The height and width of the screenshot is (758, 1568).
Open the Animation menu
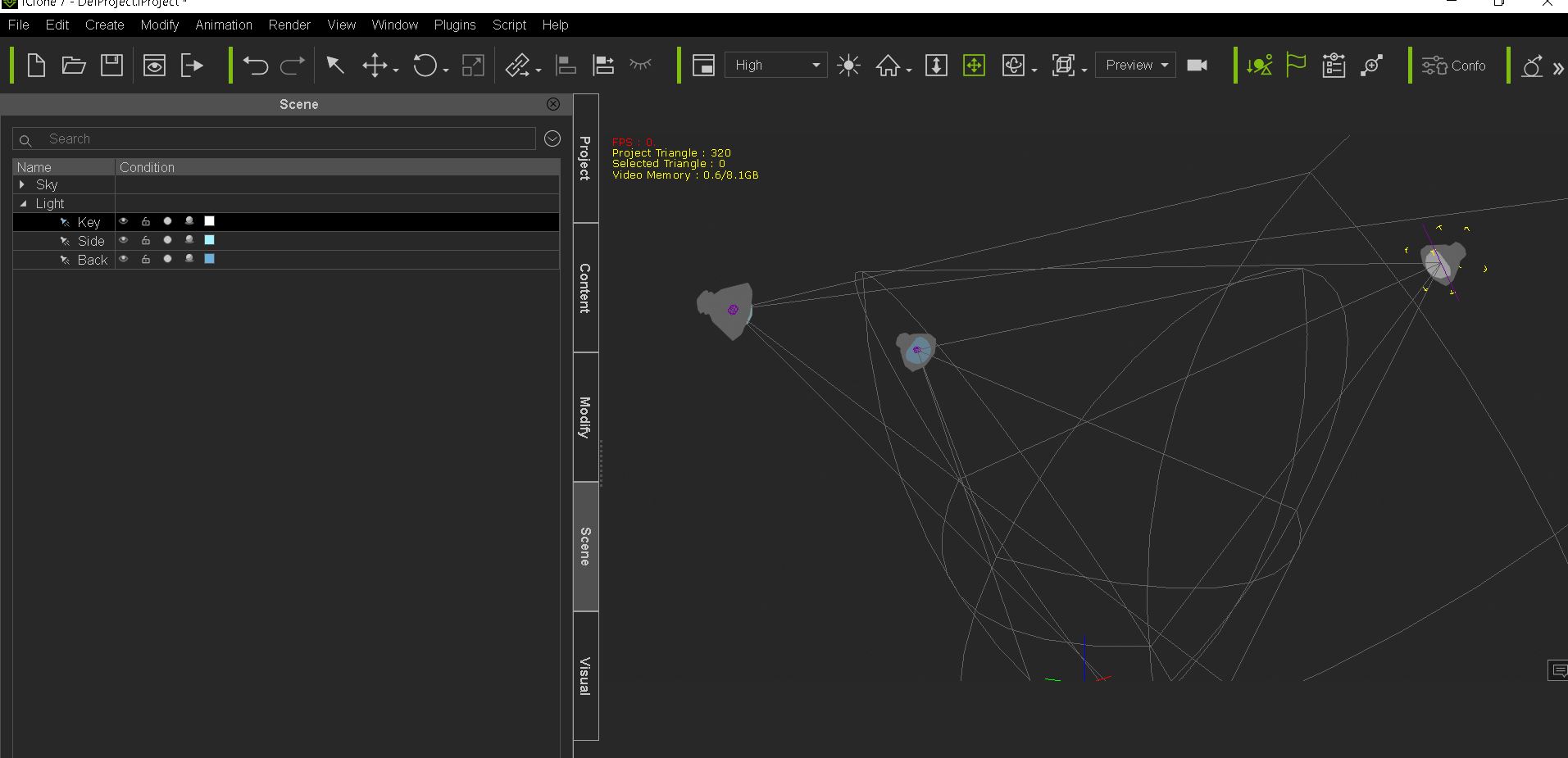tap(224, 25)
